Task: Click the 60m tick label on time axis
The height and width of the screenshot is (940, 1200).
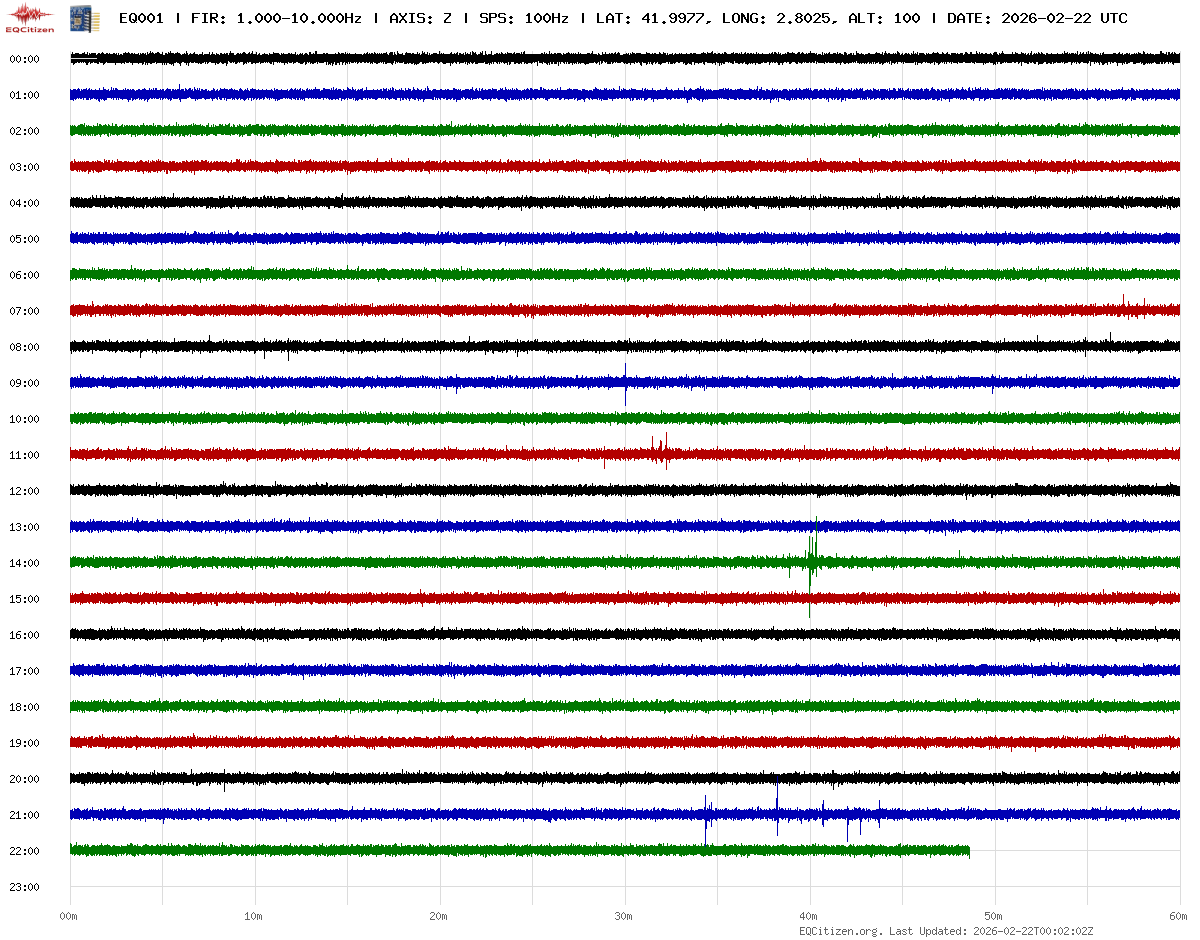Action: [1178, 916]
